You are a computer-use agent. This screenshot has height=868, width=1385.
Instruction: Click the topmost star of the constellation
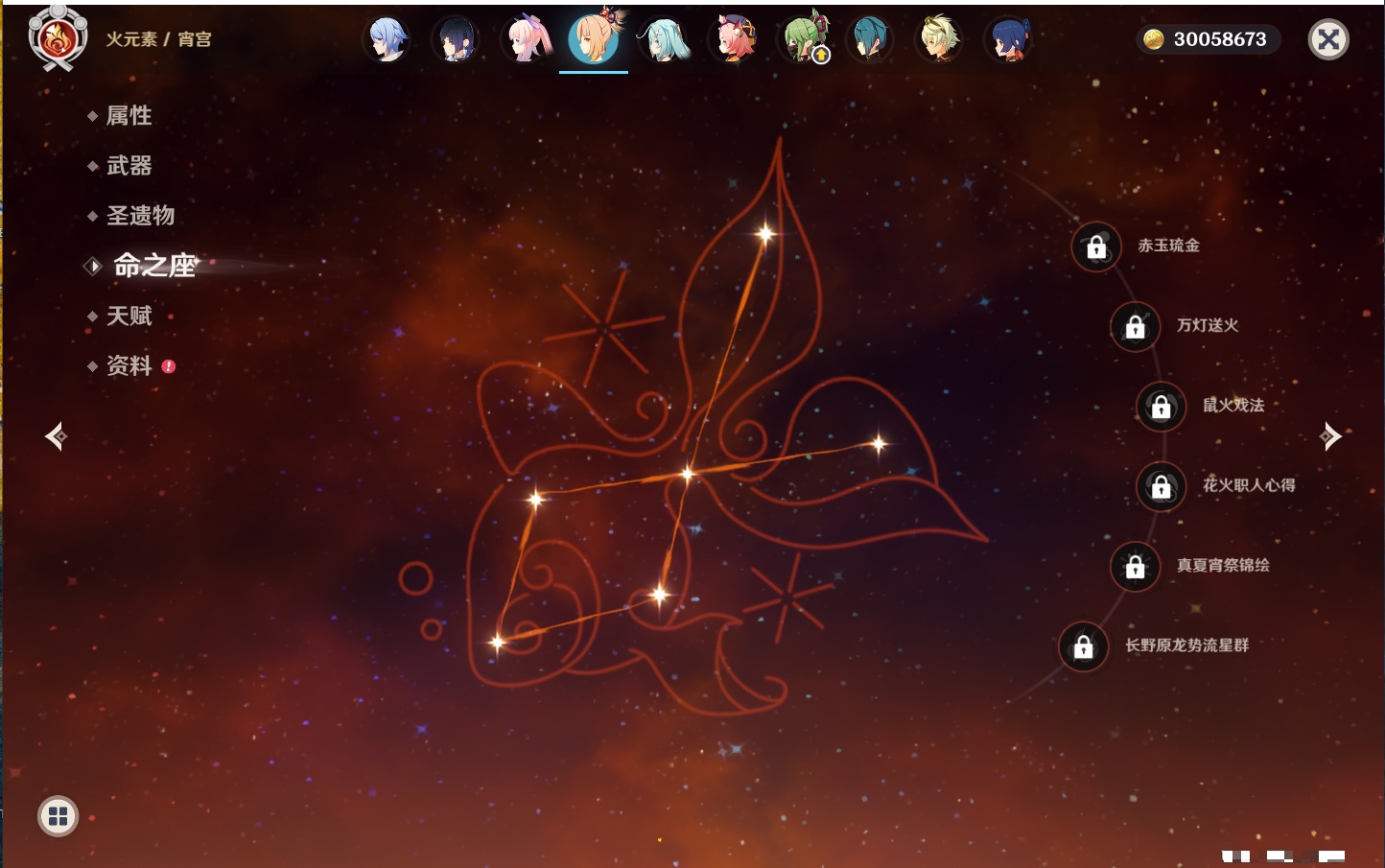(765, 233)
